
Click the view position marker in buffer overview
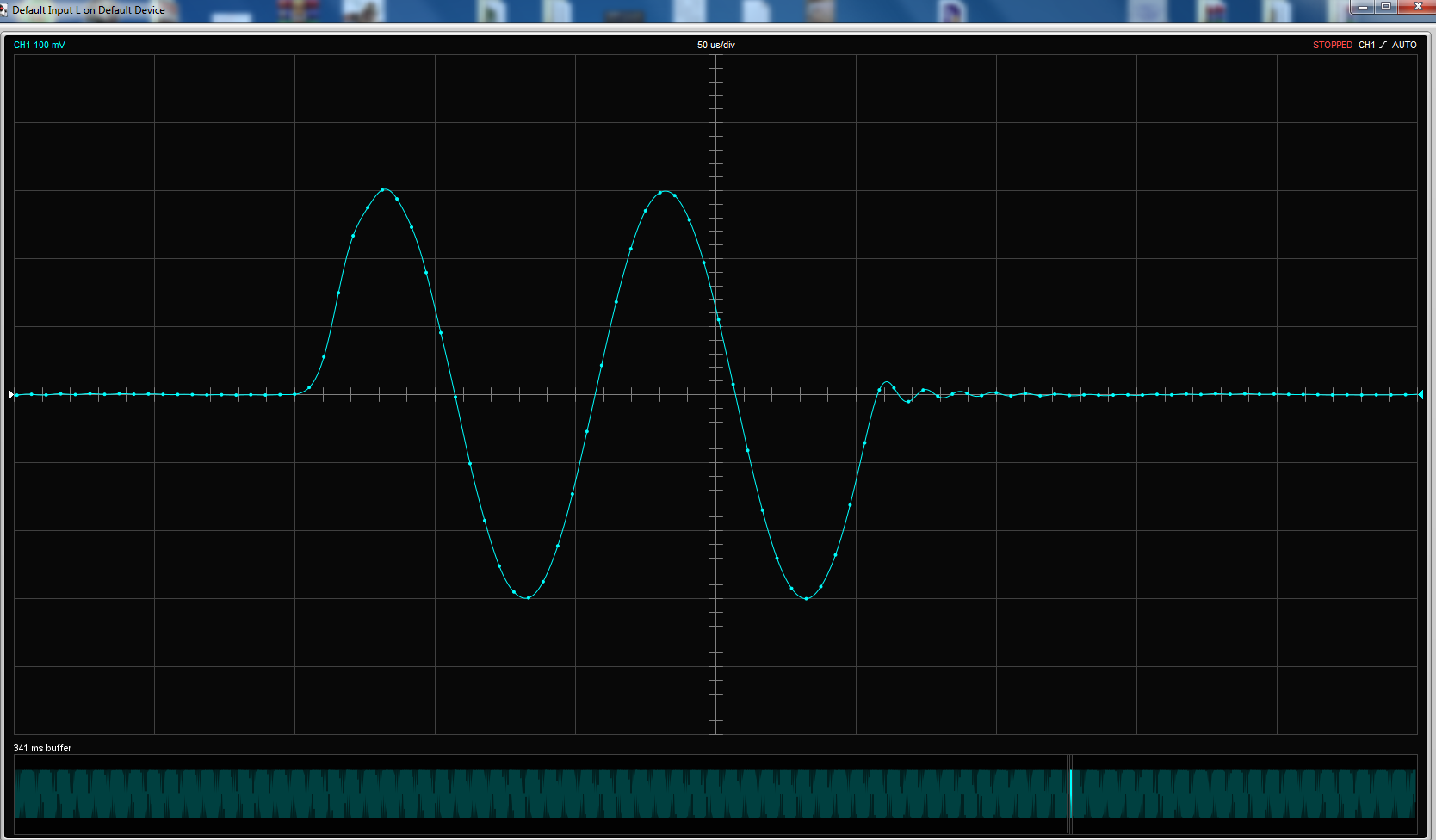tap(1070, 794)
